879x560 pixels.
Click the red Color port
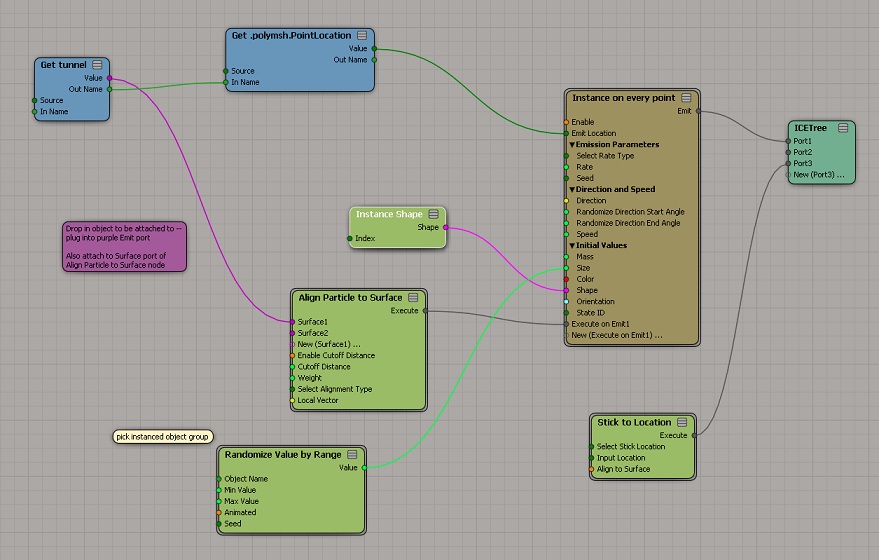[x=566, y=279]
